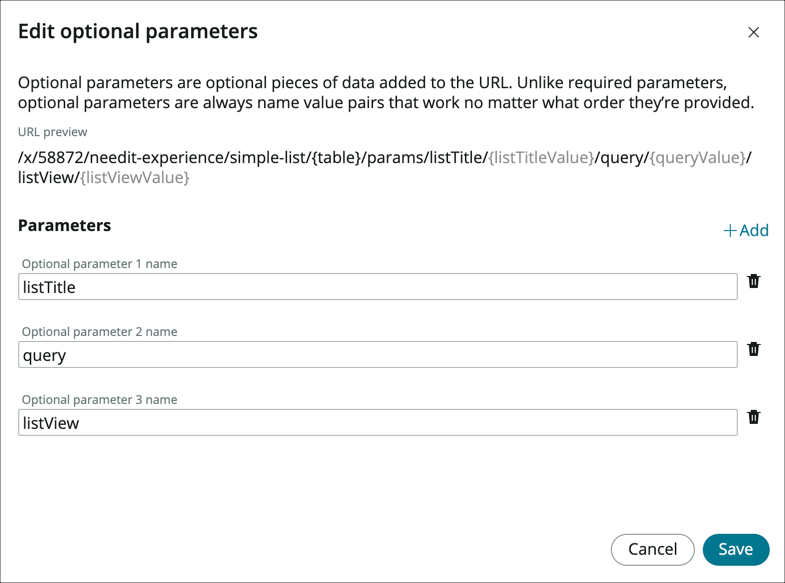Click the {listTitleValue} placeholder in URL preview

click(541, 158)
